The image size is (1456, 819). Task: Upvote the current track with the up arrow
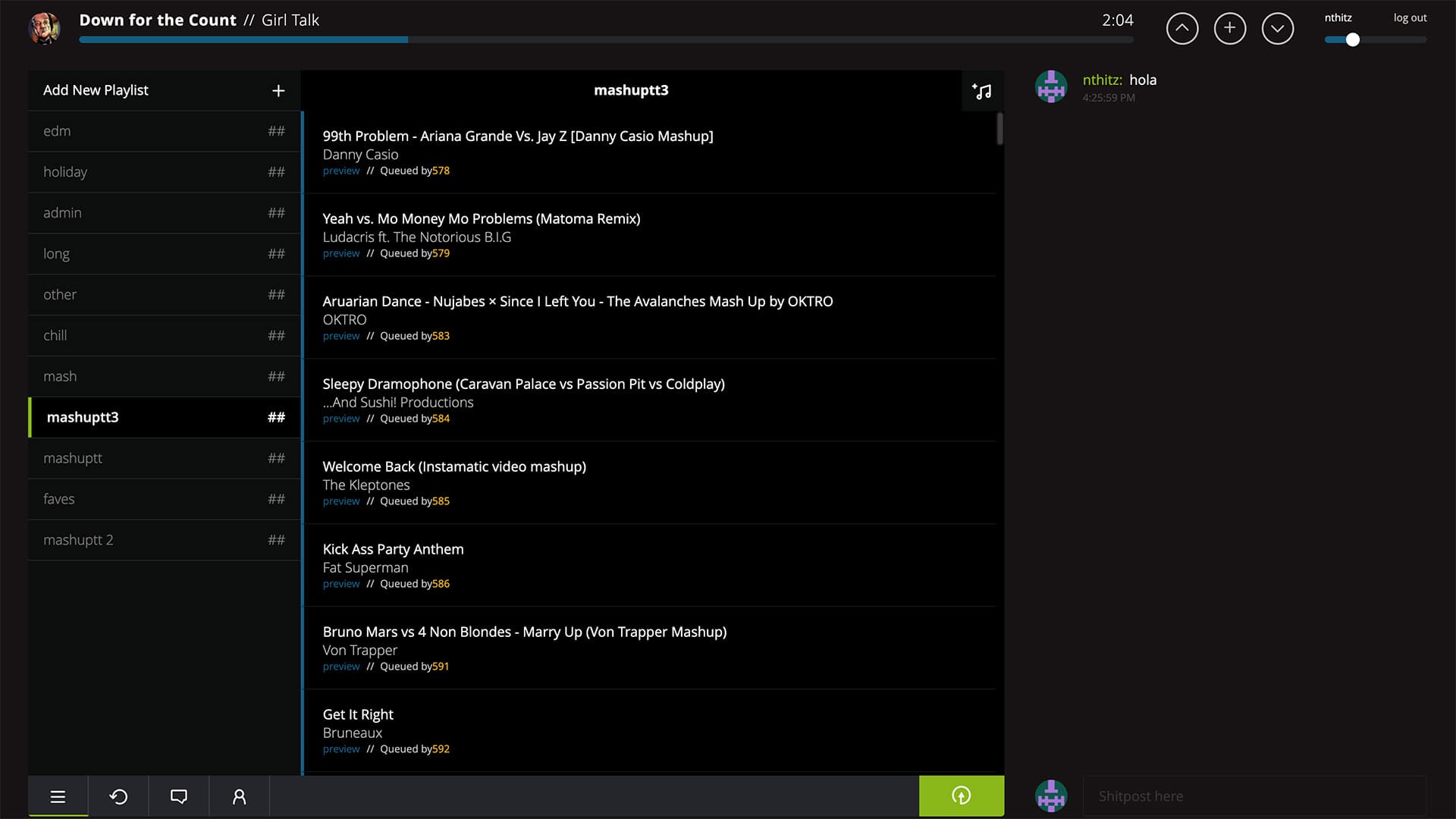pyautogui.click(x=1181, y=28)
